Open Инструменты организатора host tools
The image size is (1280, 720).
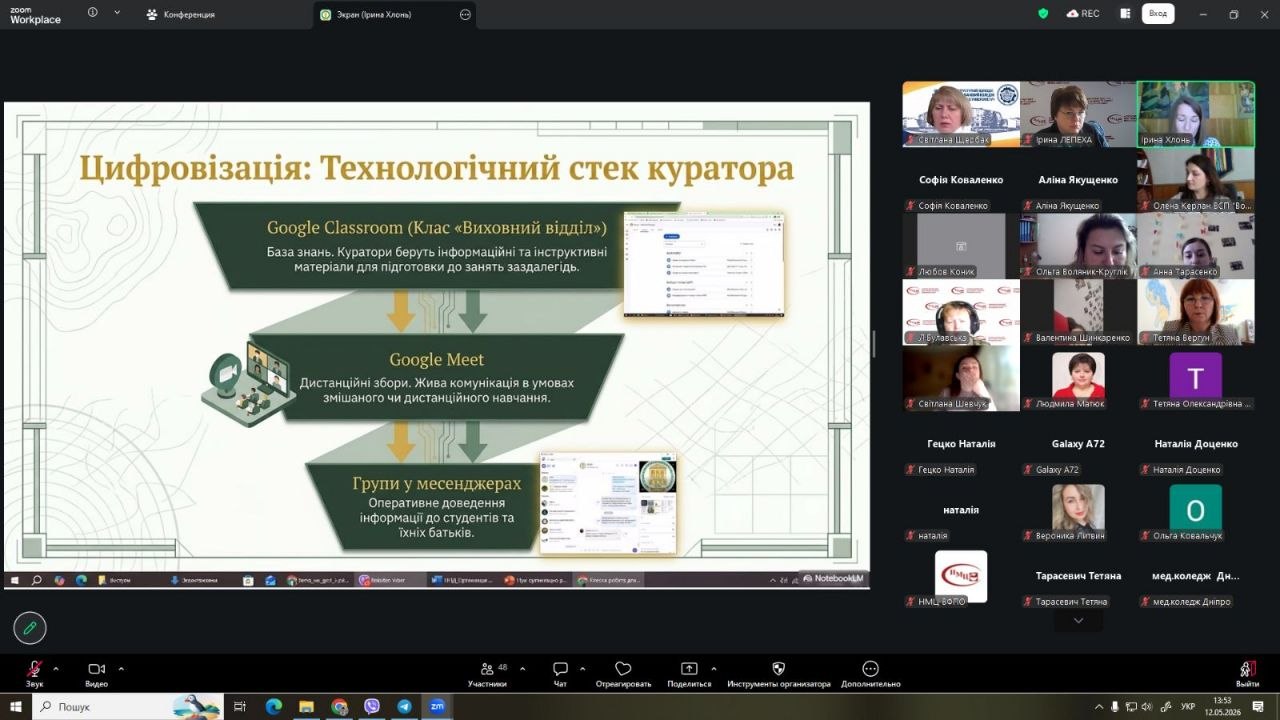[779, 673]
